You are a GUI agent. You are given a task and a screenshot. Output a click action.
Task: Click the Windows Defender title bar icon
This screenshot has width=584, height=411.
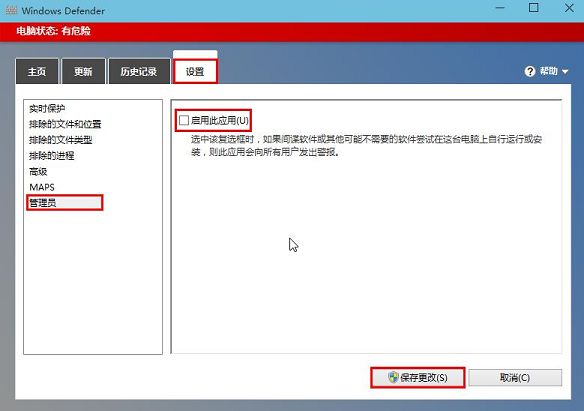(x=11, y=10)
